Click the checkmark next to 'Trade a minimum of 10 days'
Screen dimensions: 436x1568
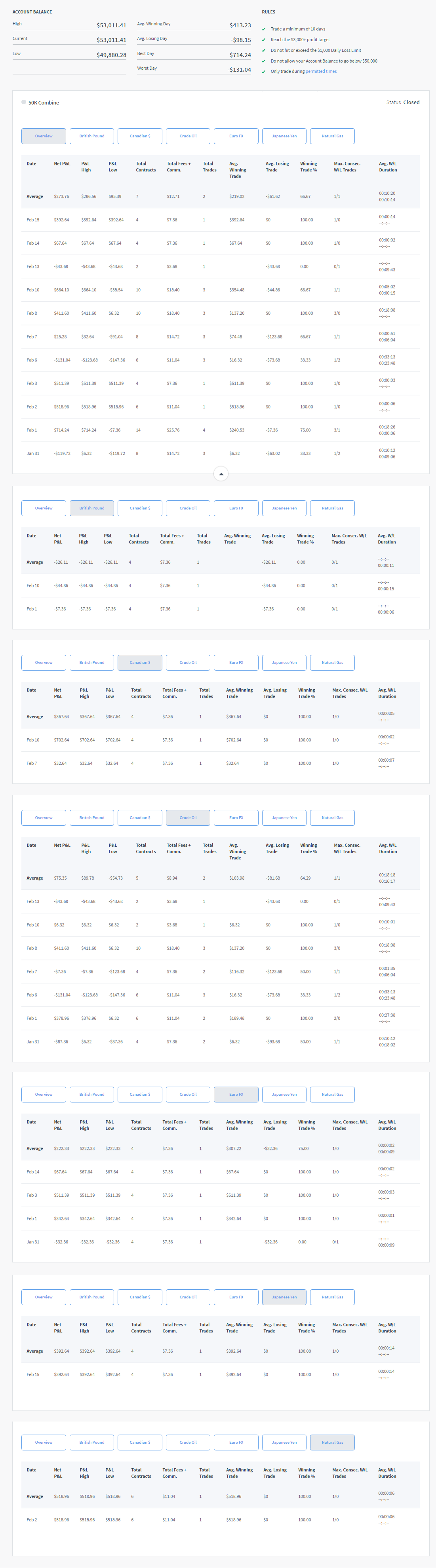pyautogui.click(x=264, y=29)
